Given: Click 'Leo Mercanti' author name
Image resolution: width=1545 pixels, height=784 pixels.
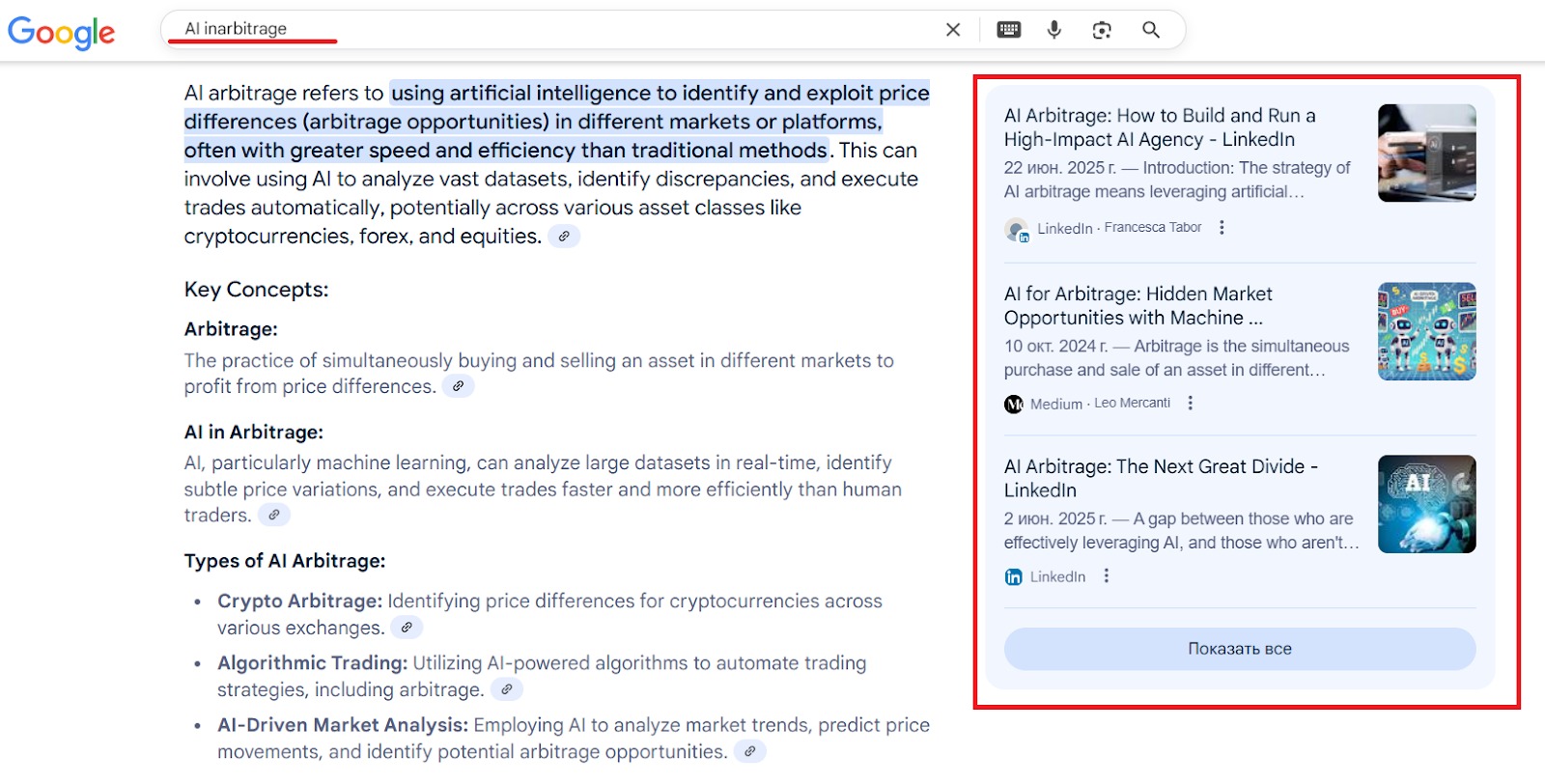Looking at the screenshot, I should [1133, 404].
